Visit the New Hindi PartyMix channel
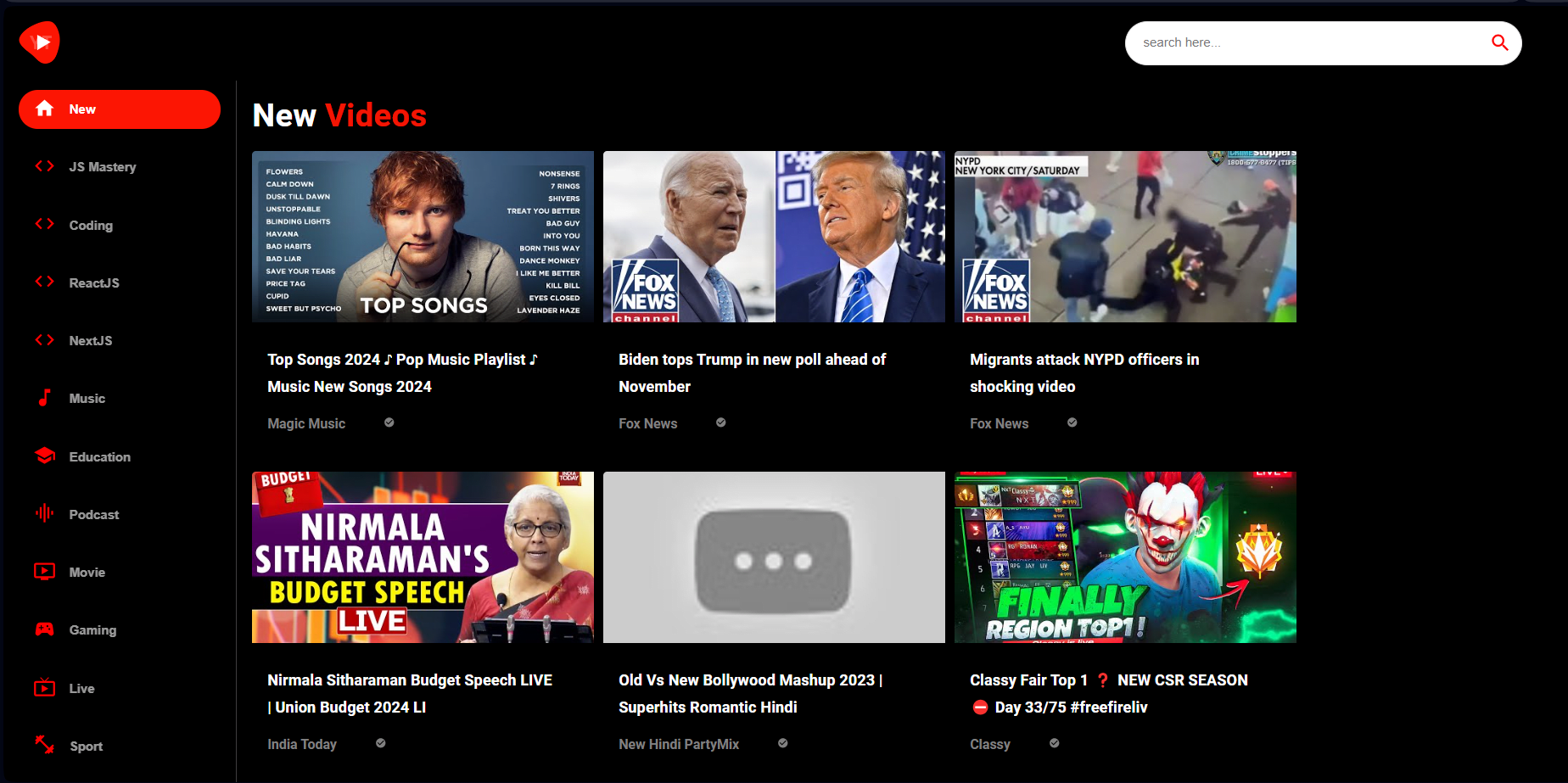 pyautogui.click(x=679, y=744)
